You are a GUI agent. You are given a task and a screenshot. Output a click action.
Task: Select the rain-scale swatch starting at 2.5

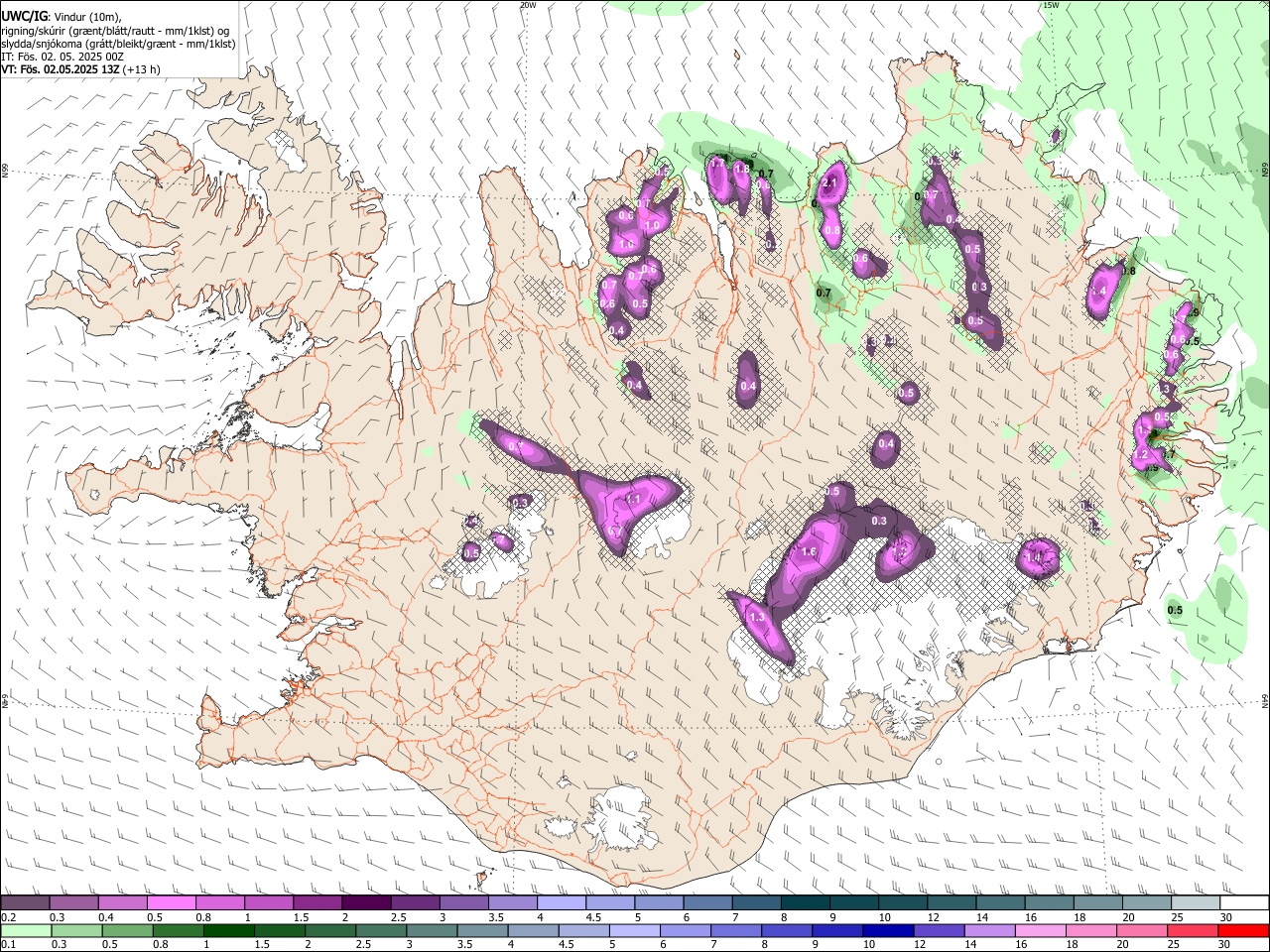coord(380,930)
